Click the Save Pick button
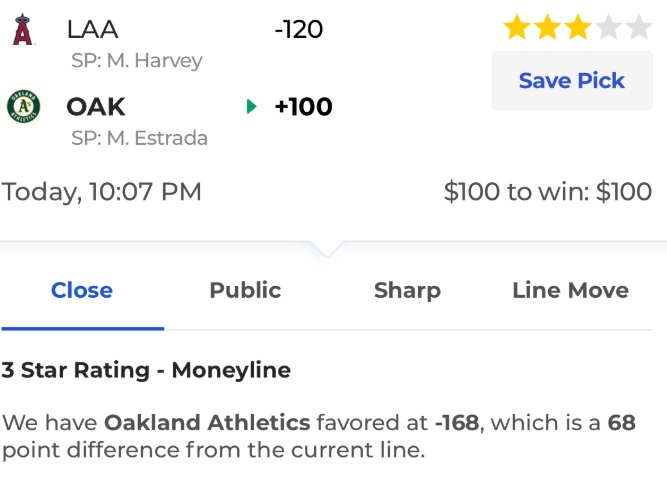 pos(572,80)
